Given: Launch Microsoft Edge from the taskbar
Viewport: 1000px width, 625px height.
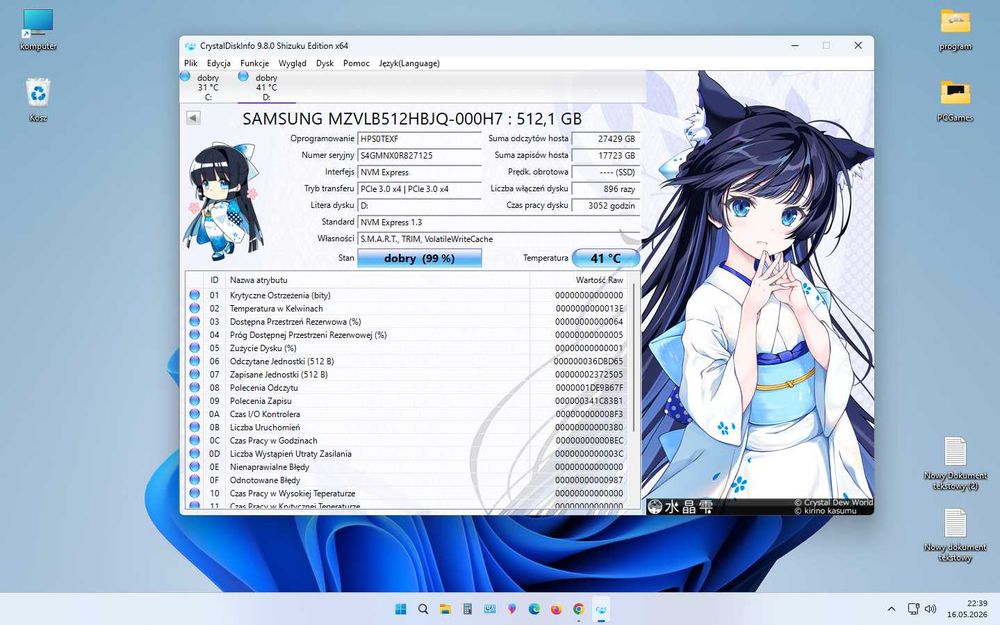Looking at the screenshot, I should click(x=534, y=609).
